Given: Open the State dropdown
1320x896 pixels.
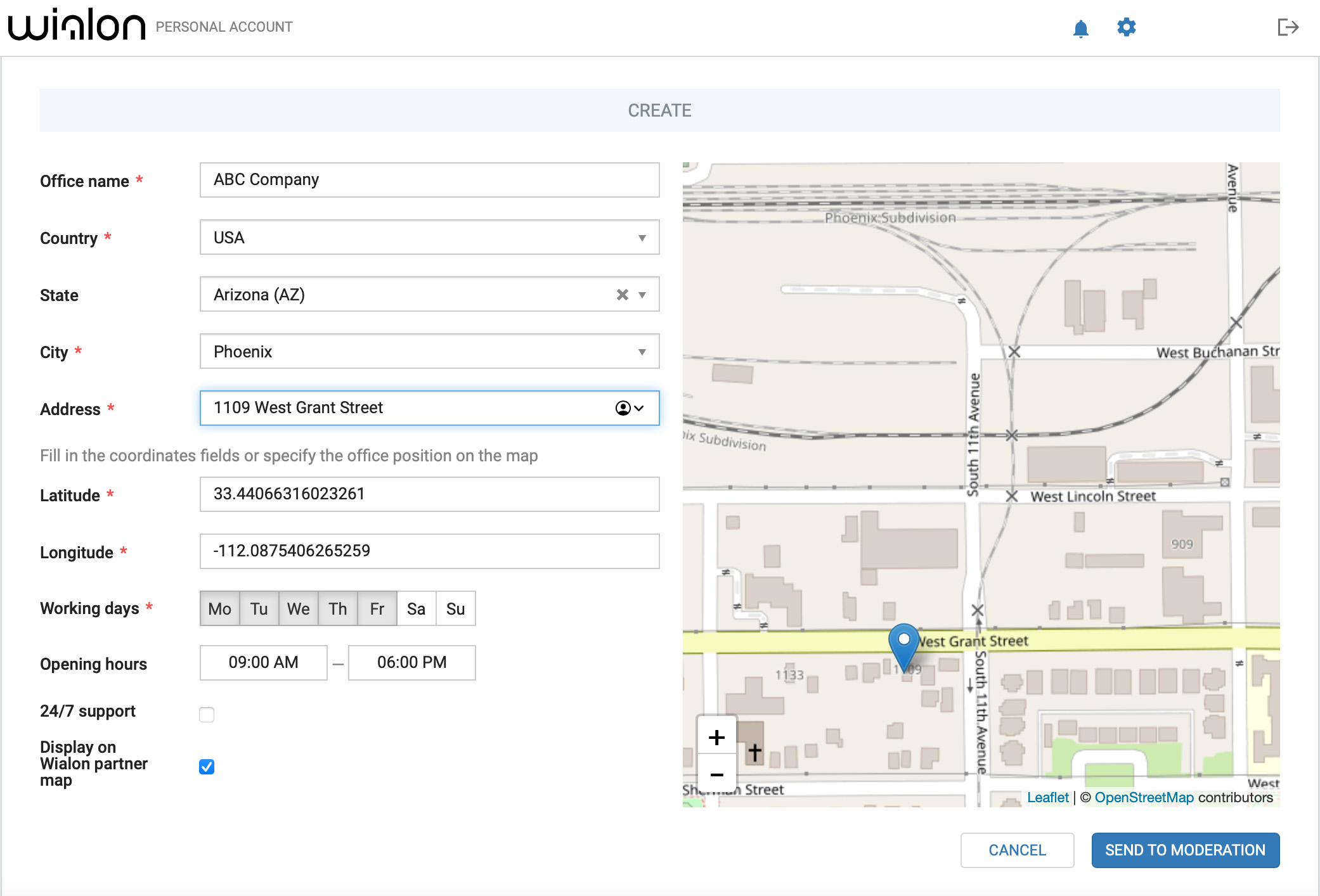Looking at the screenshot, I should click(642, 294).
